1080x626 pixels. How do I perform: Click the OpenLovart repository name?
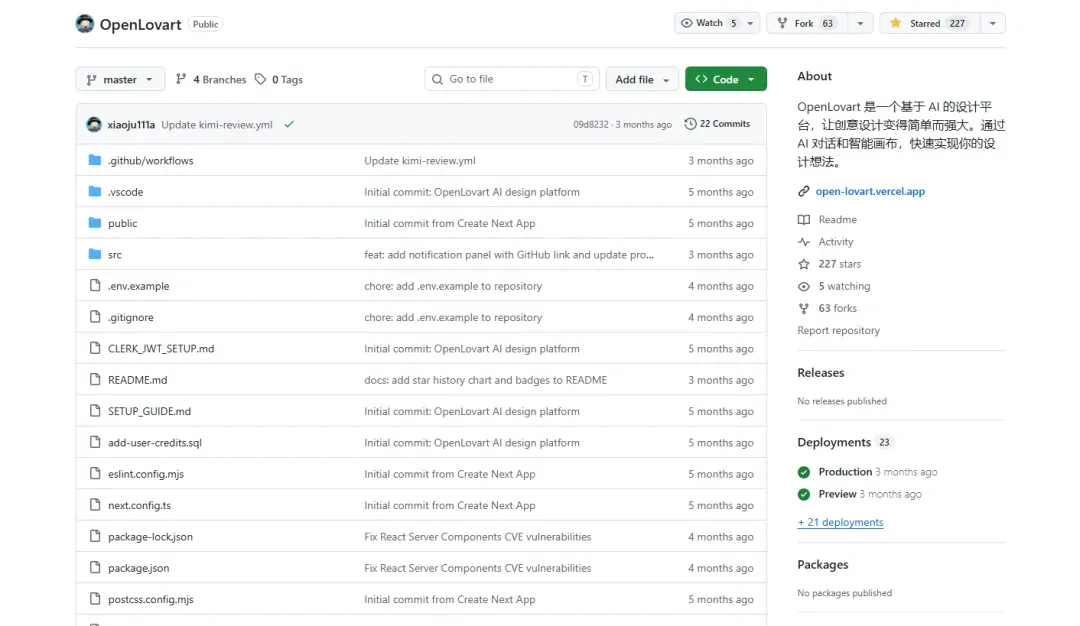tap(141, 24)
